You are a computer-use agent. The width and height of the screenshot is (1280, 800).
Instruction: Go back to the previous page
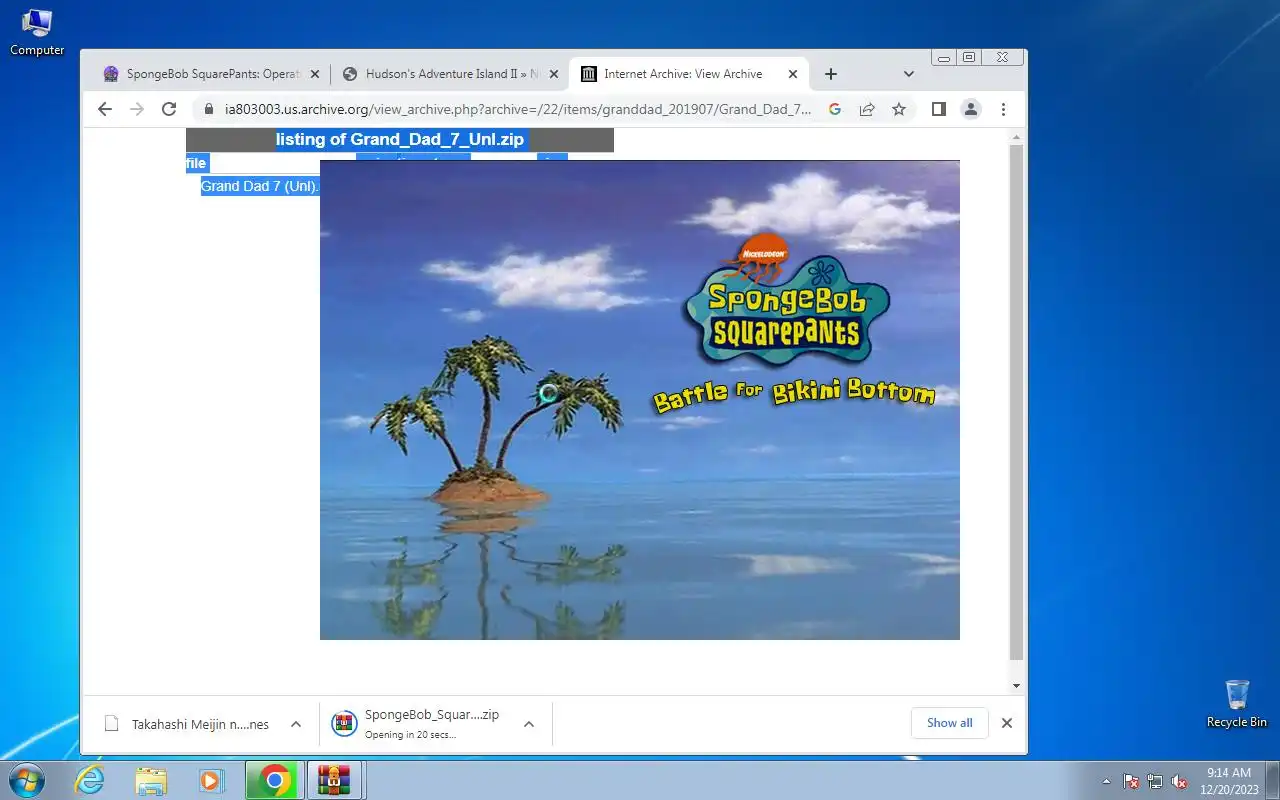[105, 109]
